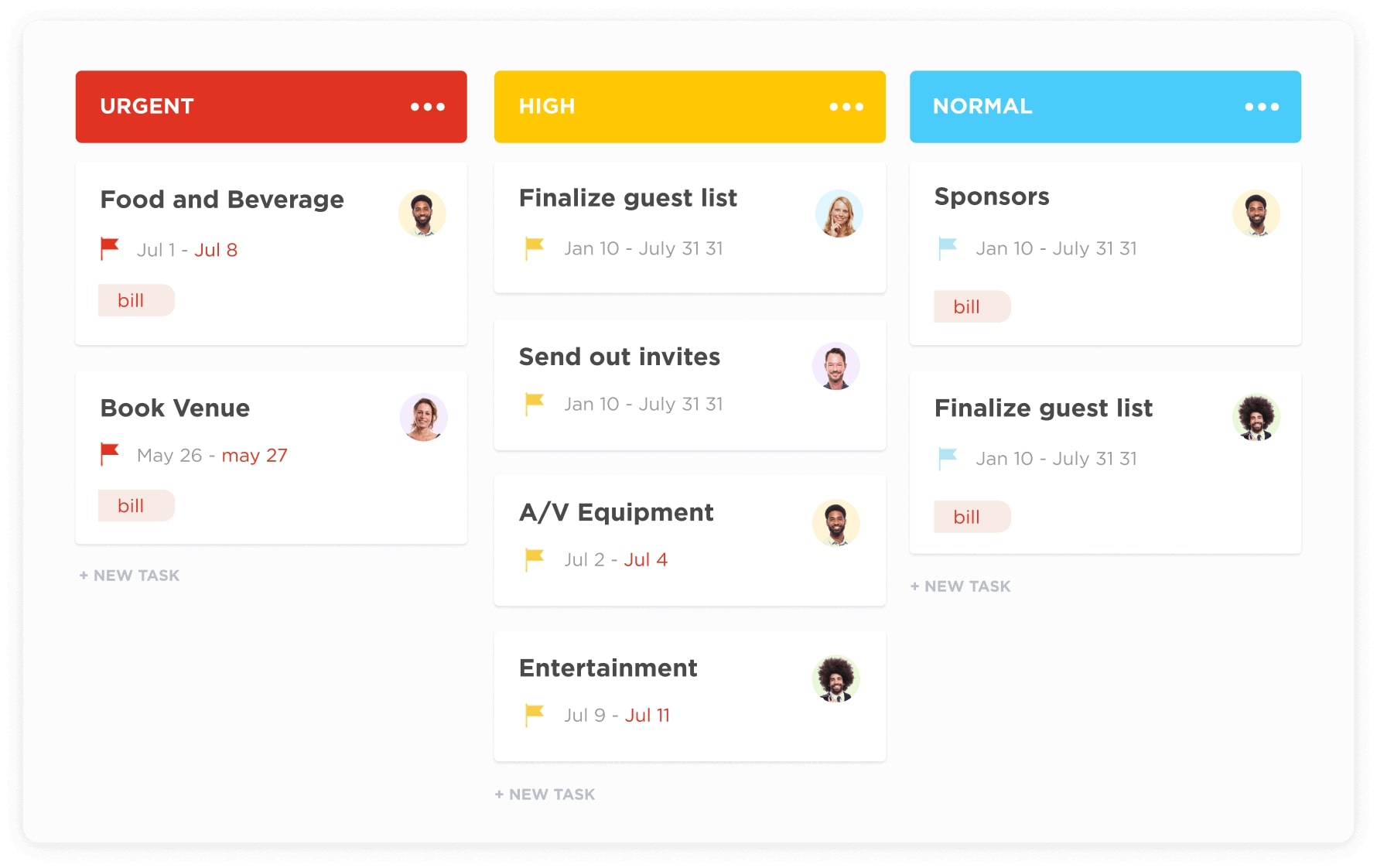
Task: Open the assignee avatar on Food and Beverage
Action: coord(422,214)
